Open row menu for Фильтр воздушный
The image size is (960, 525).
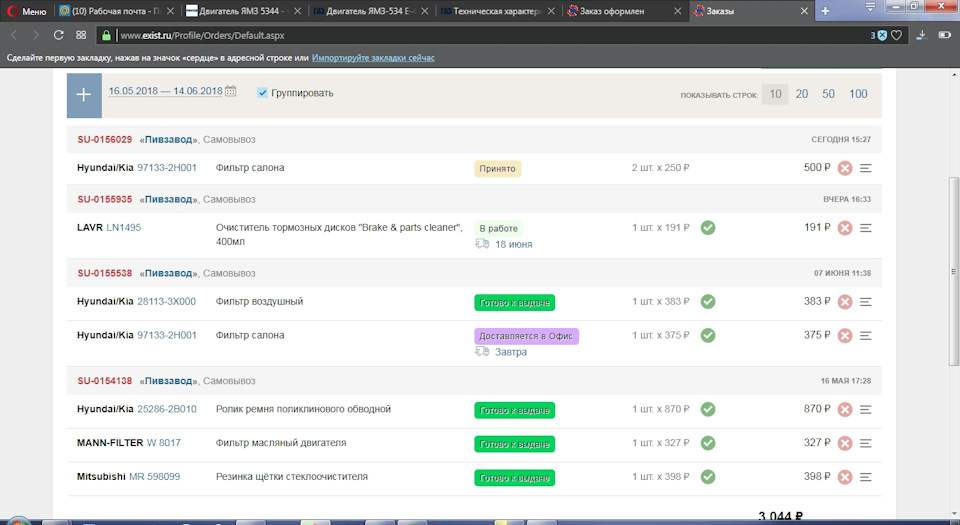click(x=865, y=302)
